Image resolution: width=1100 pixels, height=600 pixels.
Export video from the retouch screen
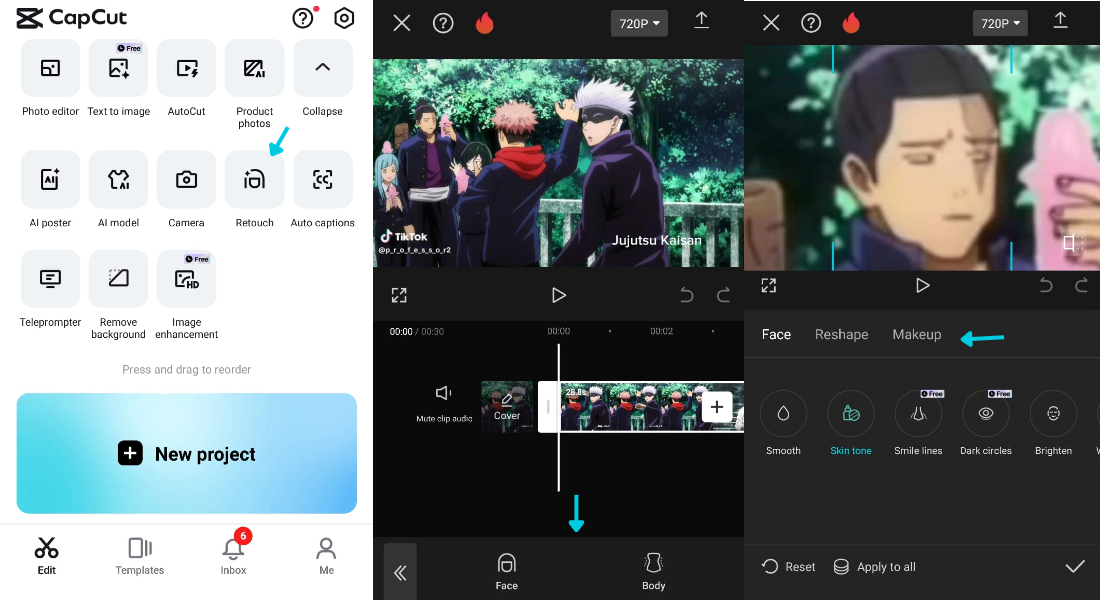click(1061, 21)
